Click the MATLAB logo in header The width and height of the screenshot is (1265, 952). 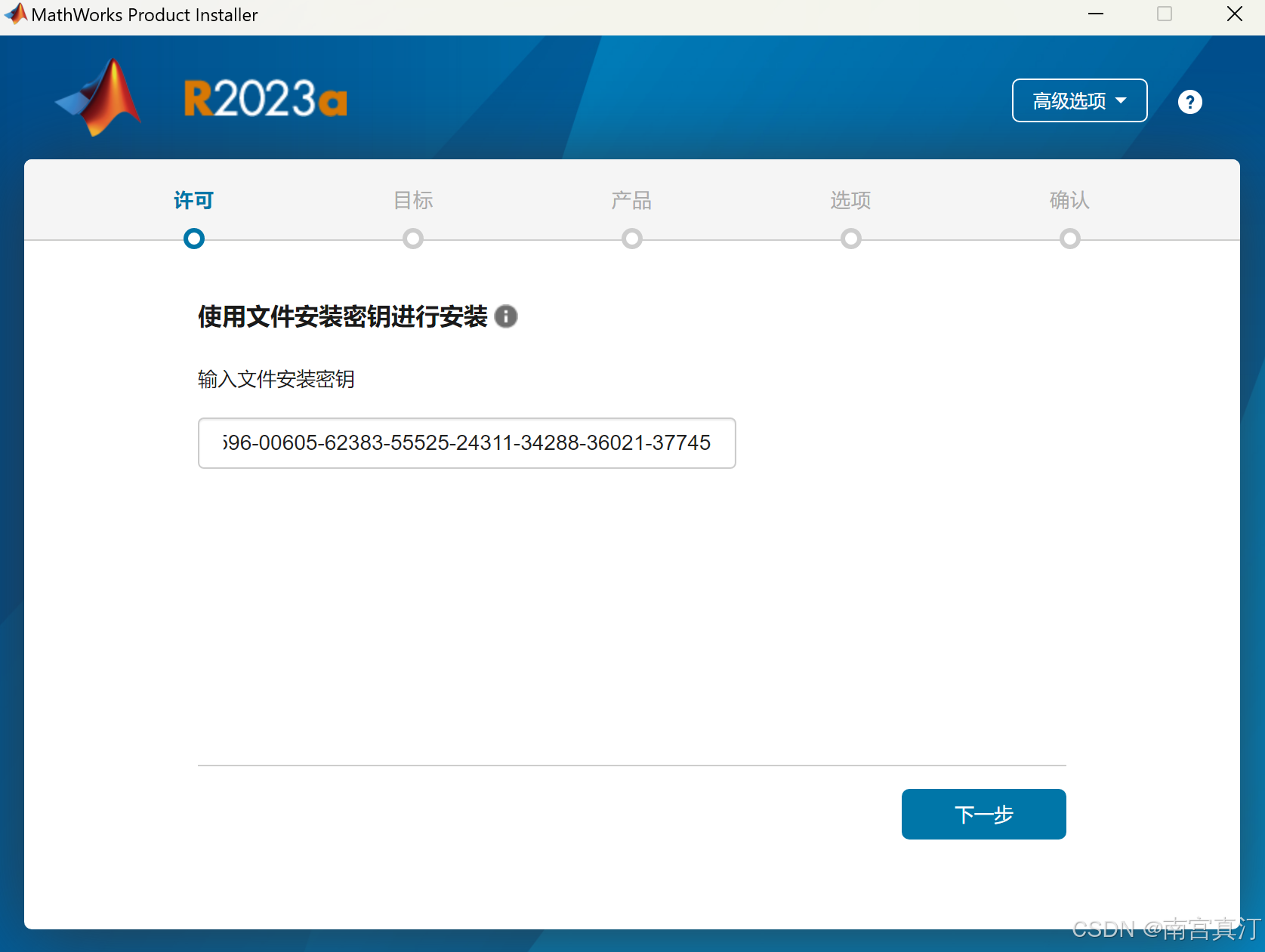pyautogui.click(x=99, y=98)
